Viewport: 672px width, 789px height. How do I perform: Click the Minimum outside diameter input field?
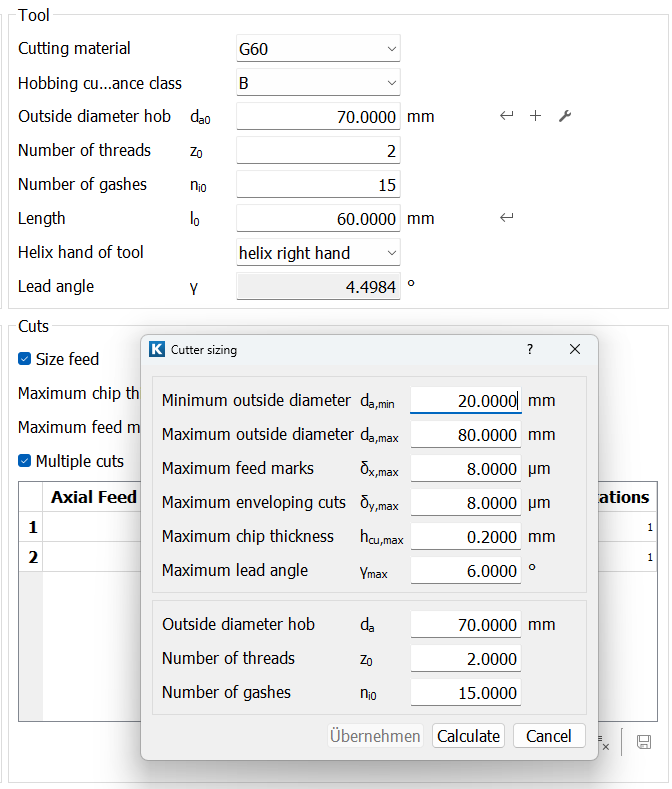tap(465, 401)
